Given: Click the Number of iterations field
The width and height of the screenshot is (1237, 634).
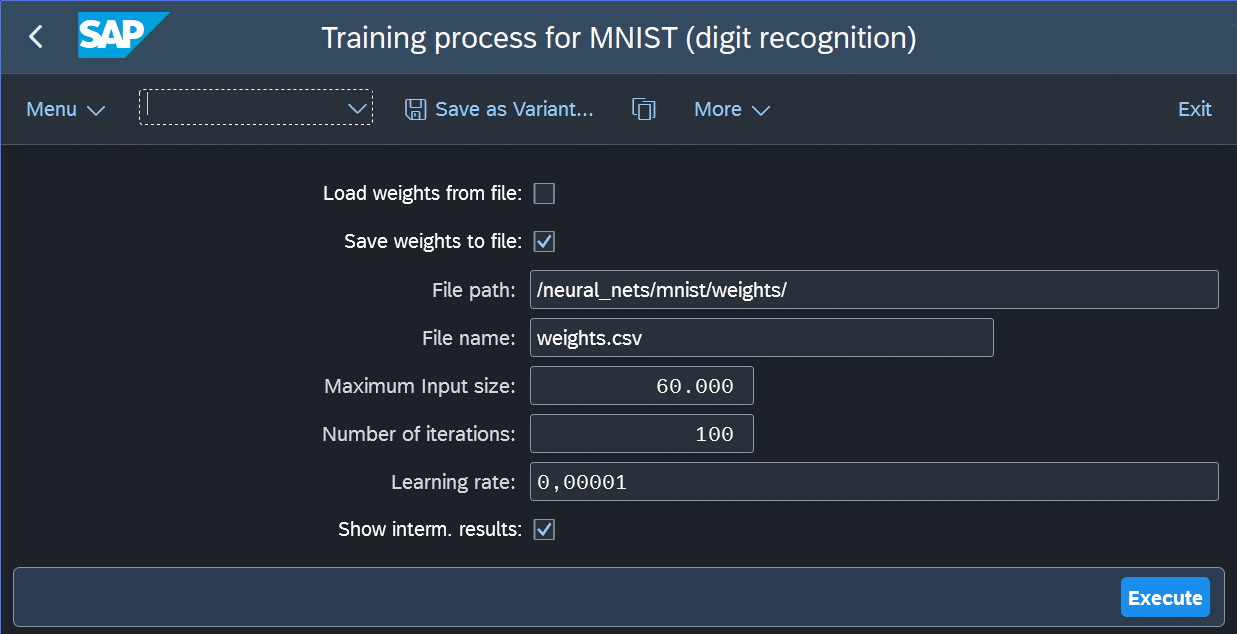Looking at the screenshot, I should coord(641,434).
